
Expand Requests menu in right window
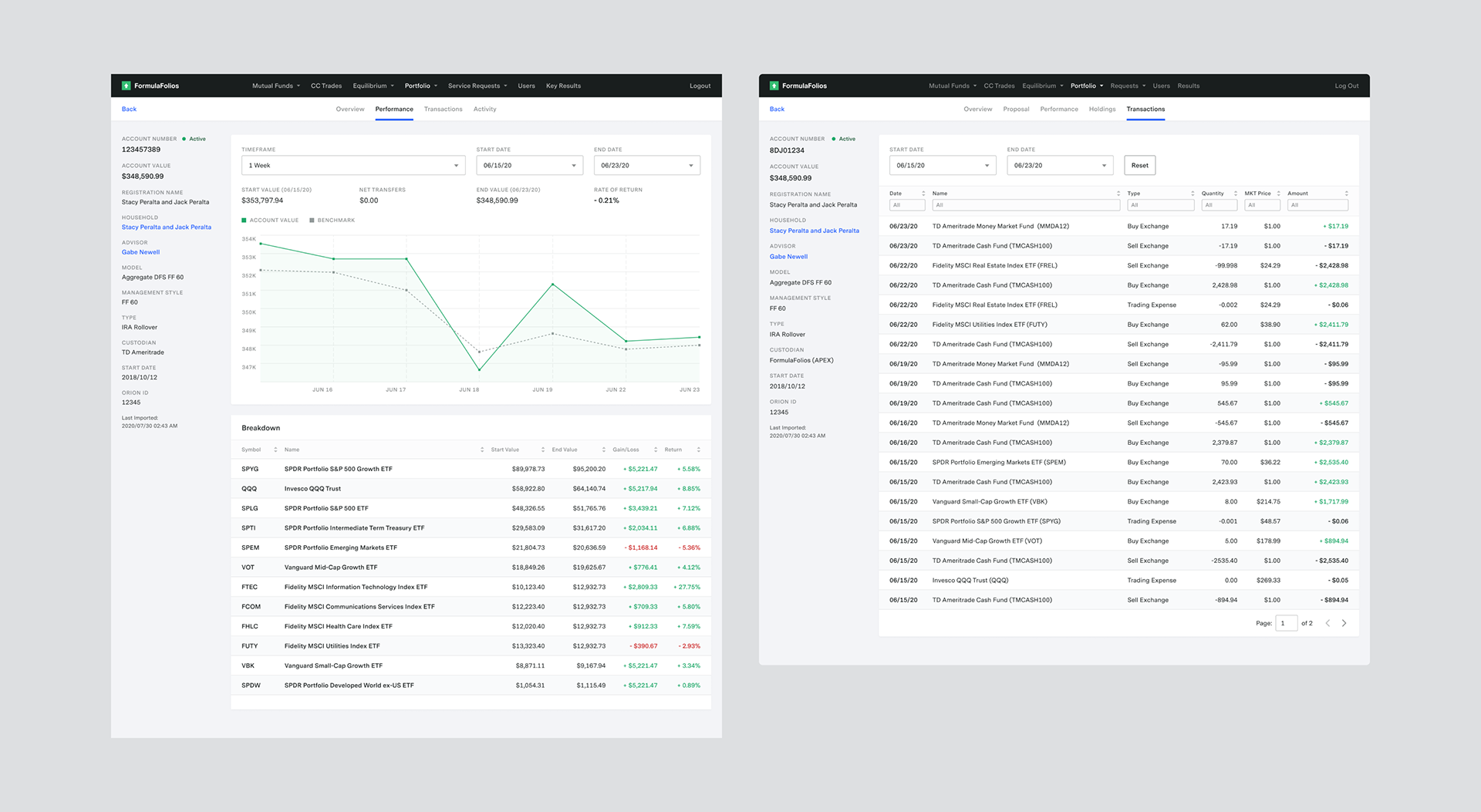pyautogui.click(x=1128, y=86)
